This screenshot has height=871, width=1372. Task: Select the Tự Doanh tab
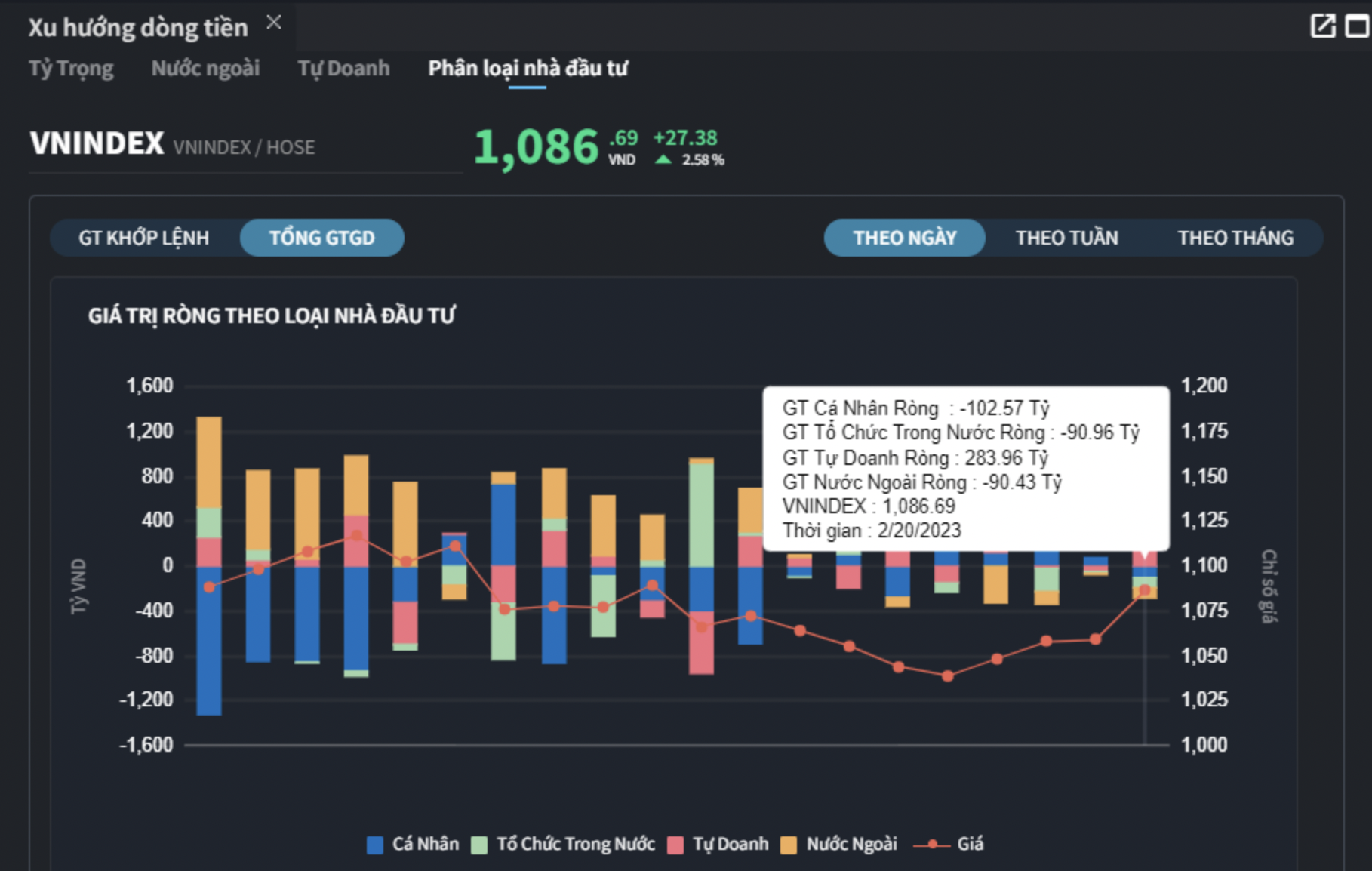tap(343, 69)
